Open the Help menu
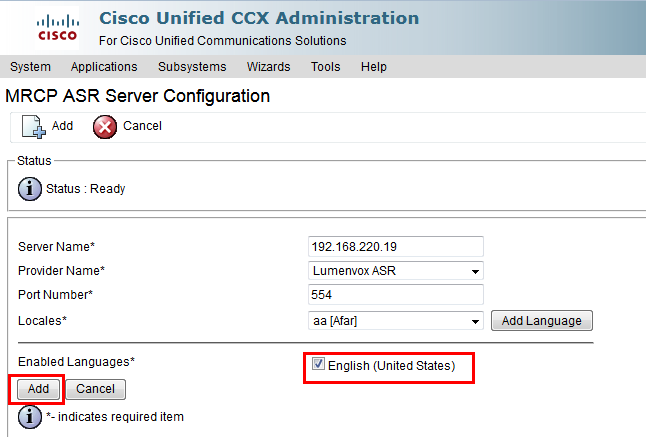The image size is (650, 437). (374, 67)
